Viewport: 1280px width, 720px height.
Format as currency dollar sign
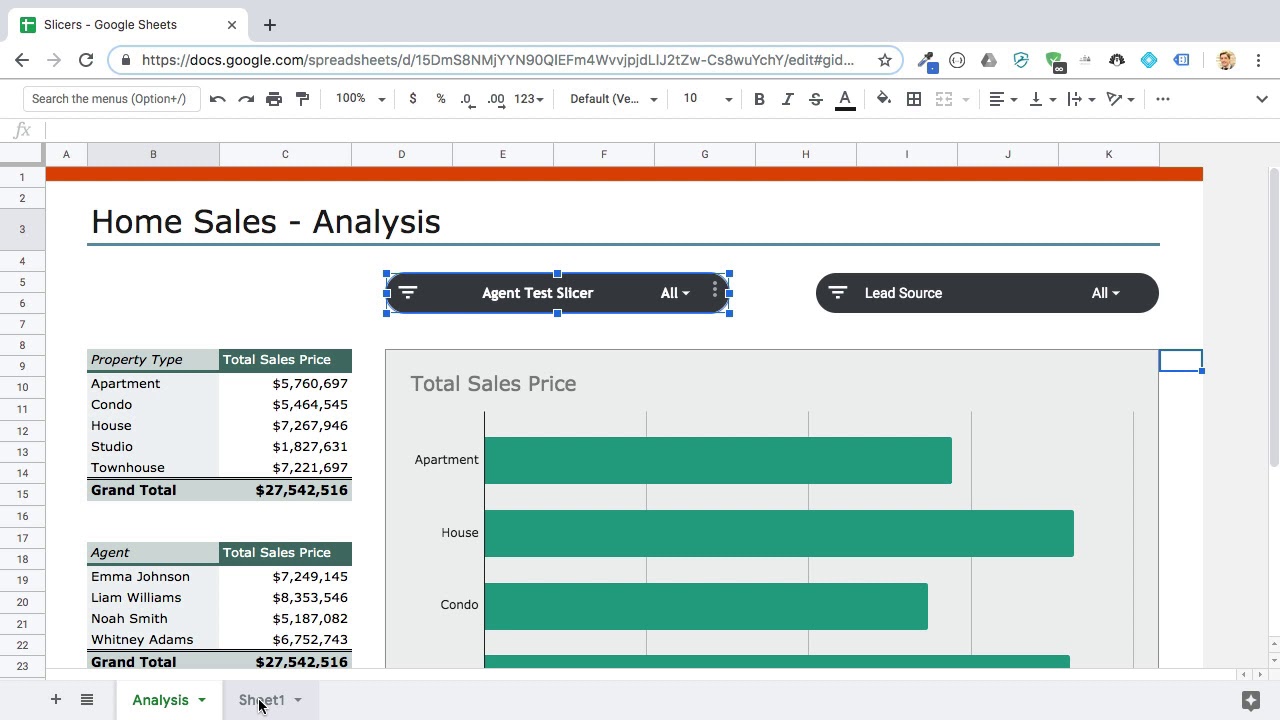(413, 99)
